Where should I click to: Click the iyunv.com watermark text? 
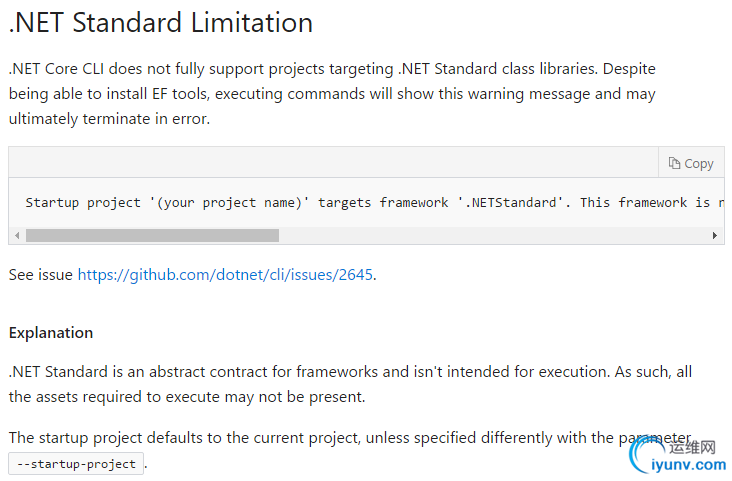[688, 465]
